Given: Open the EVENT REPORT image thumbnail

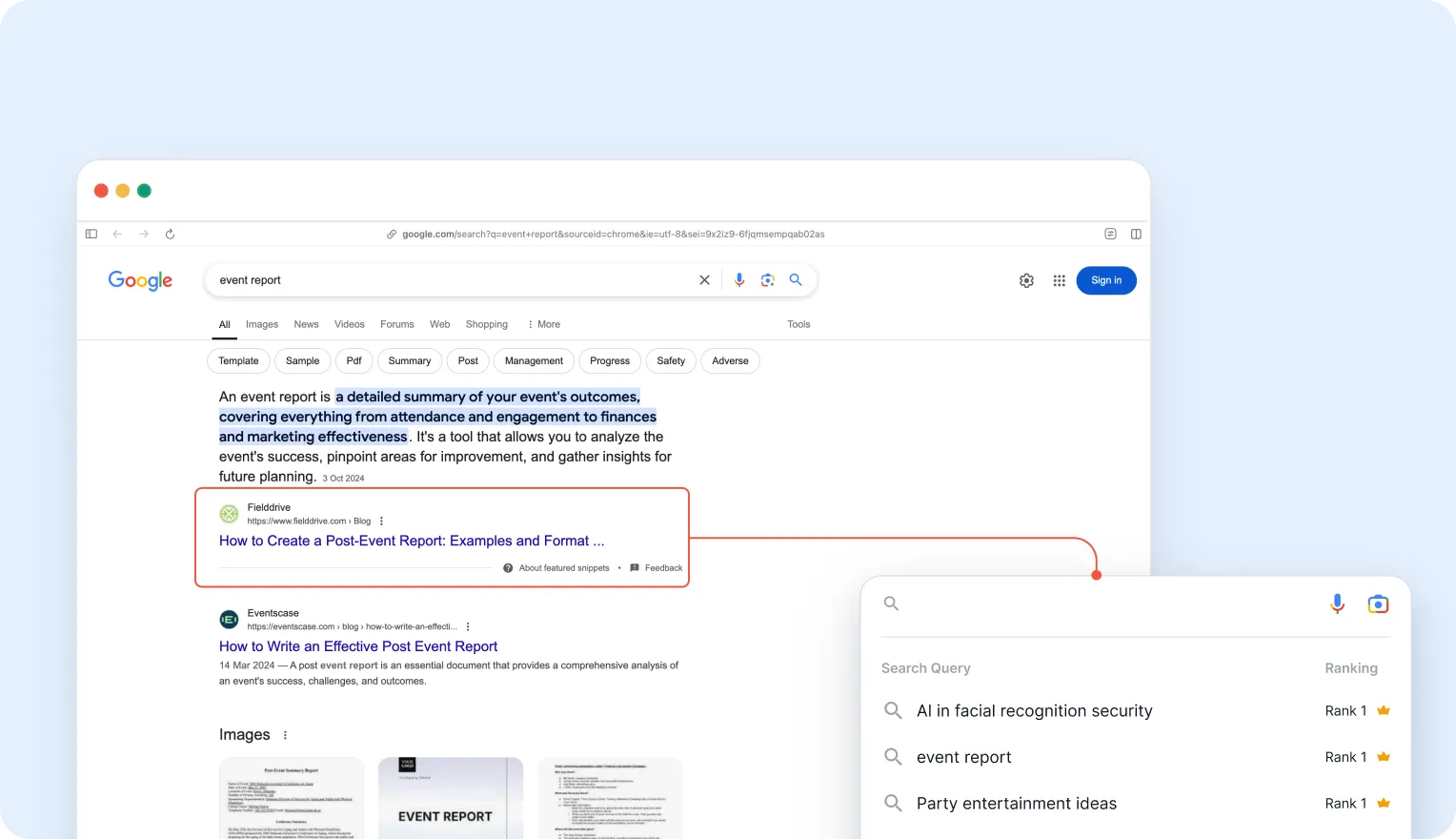Looking at the screenshot, I should pos(451,798).
